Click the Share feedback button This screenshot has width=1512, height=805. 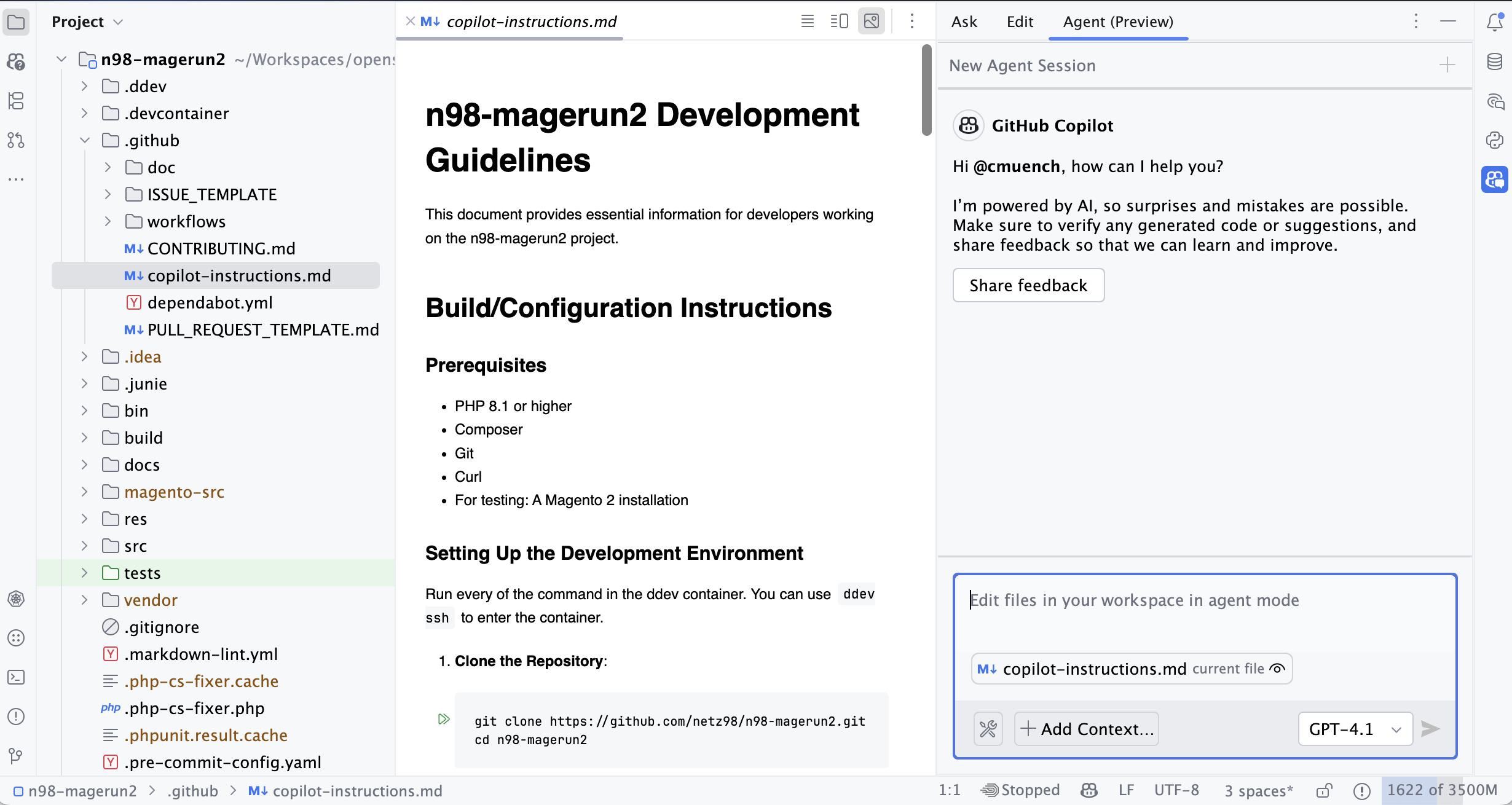(x=1028, y=285)
